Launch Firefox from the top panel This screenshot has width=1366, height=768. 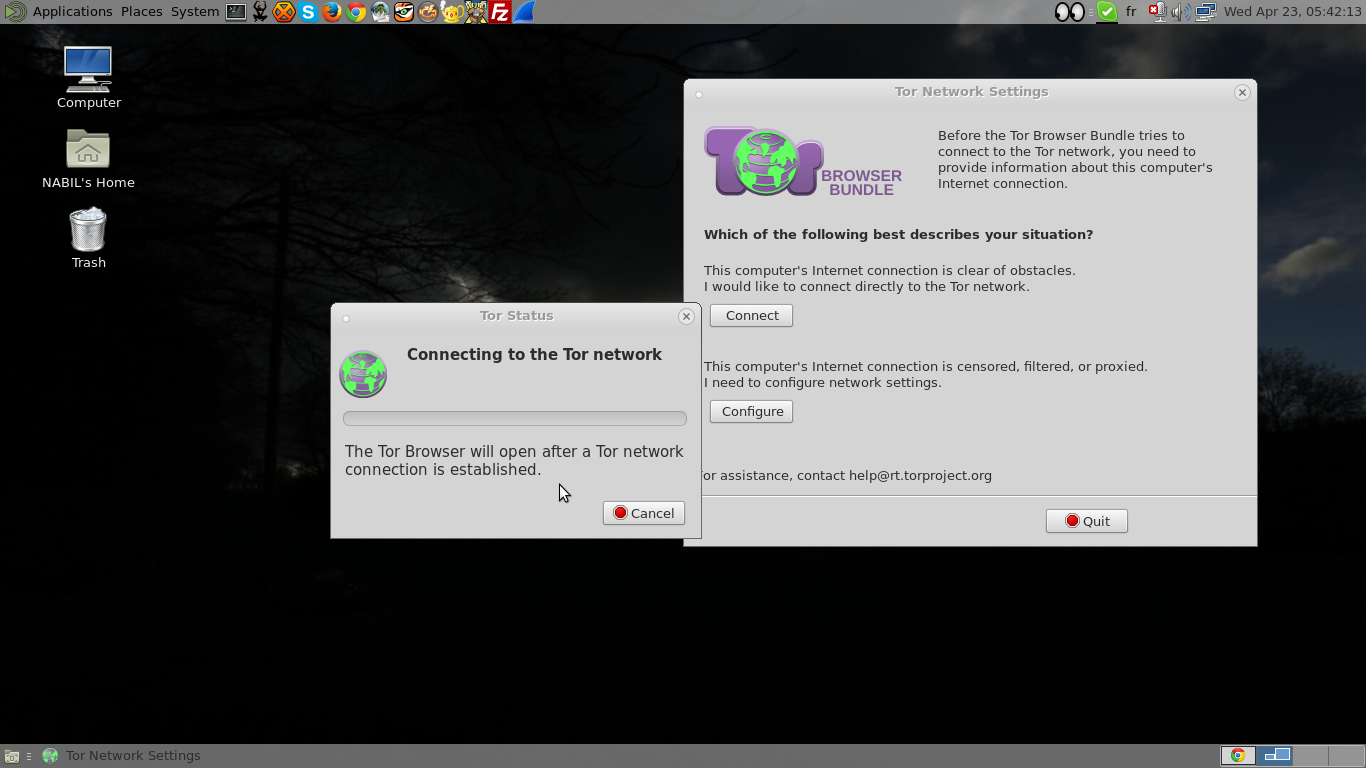(x=332, y=12)
